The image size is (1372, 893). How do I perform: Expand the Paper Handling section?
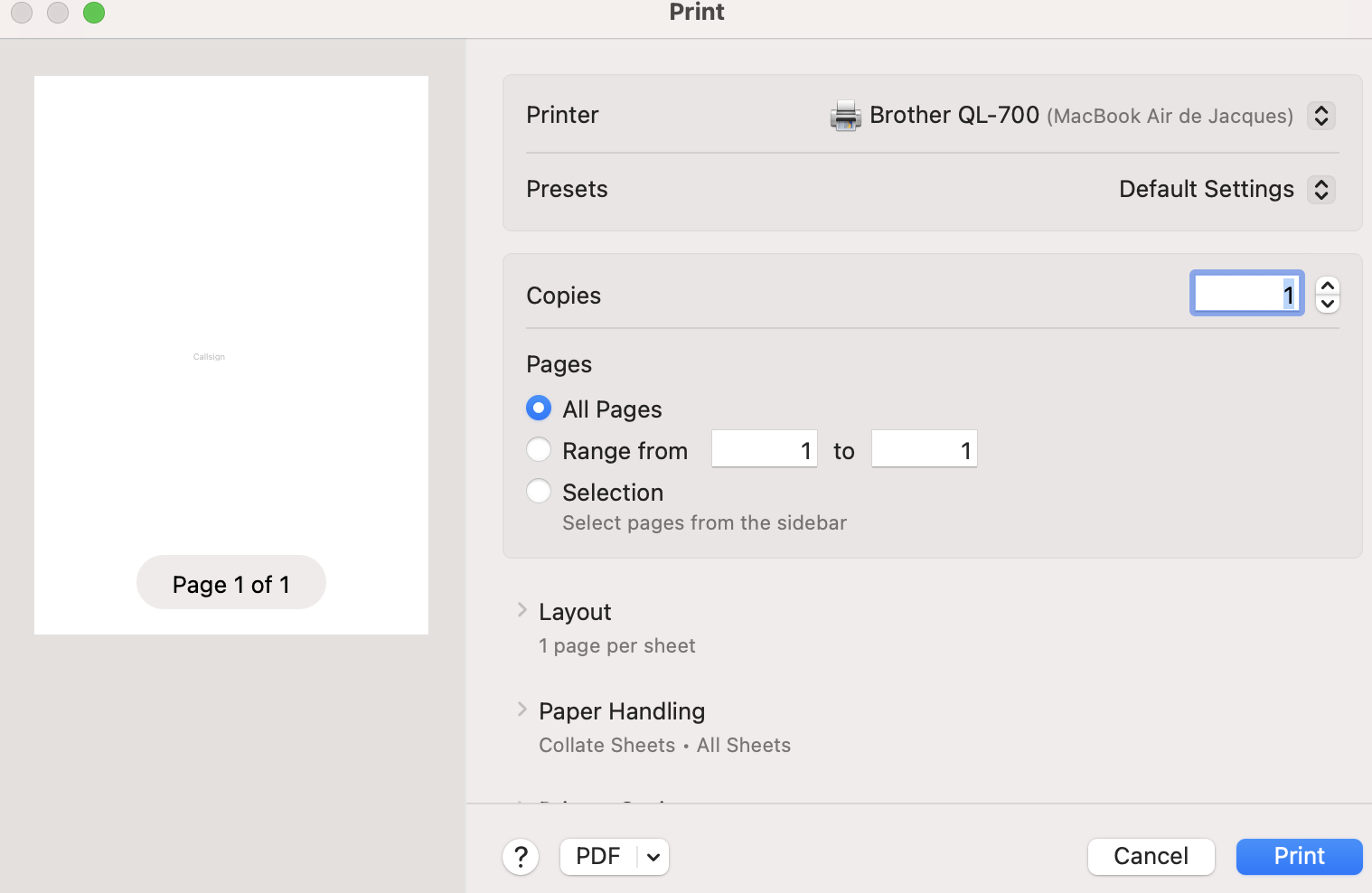coord(522,710)
